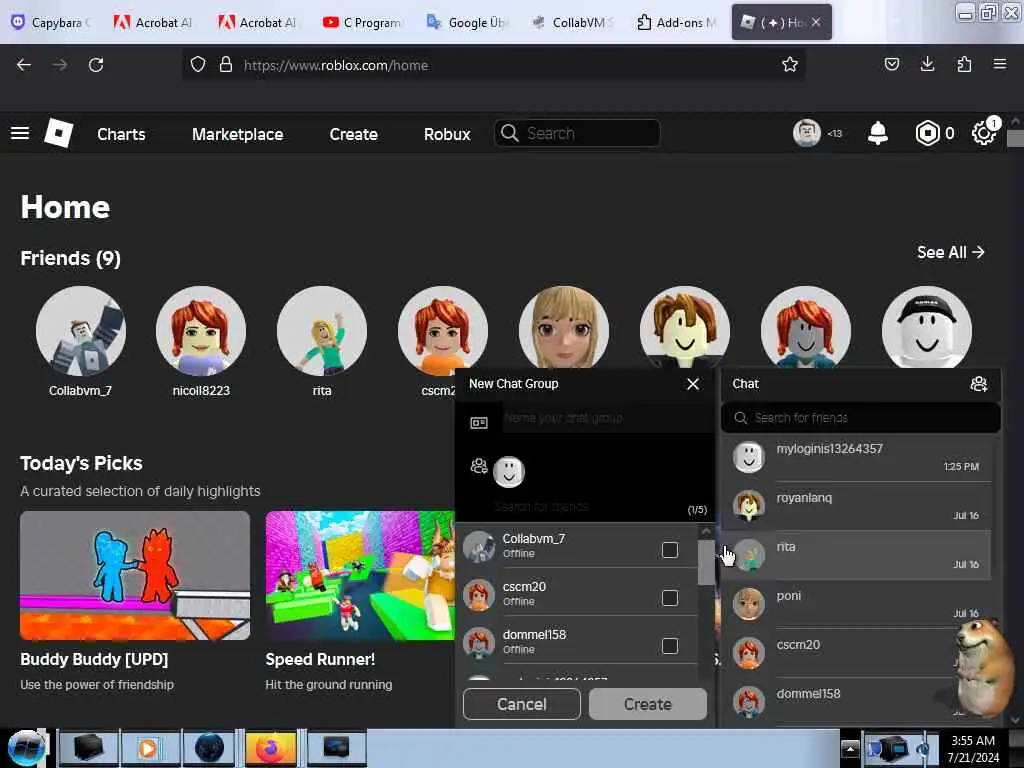Open Buddy Buddy [UPD] game title
1024x768 pixels.
(94, 659)
